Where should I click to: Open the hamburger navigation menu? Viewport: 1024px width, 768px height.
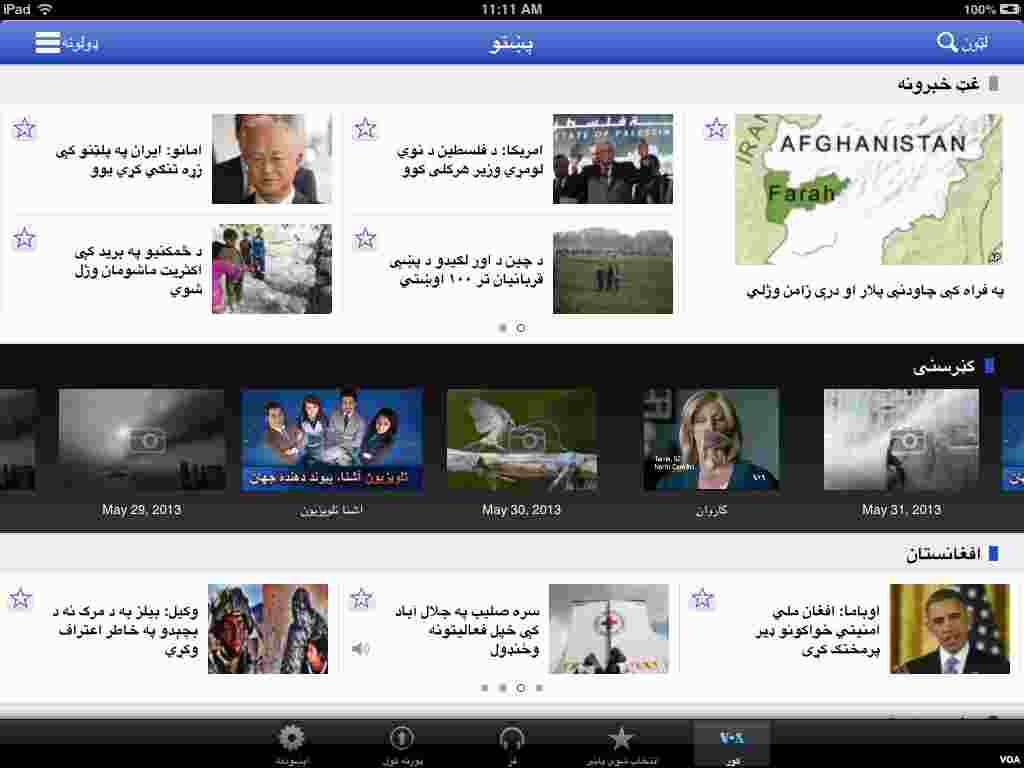pyautogui.click(x=47, y=43)
